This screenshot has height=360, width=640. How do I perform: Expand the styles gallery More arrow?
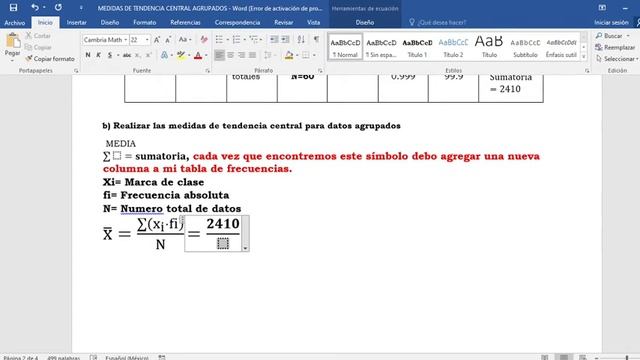click(584, 57)
